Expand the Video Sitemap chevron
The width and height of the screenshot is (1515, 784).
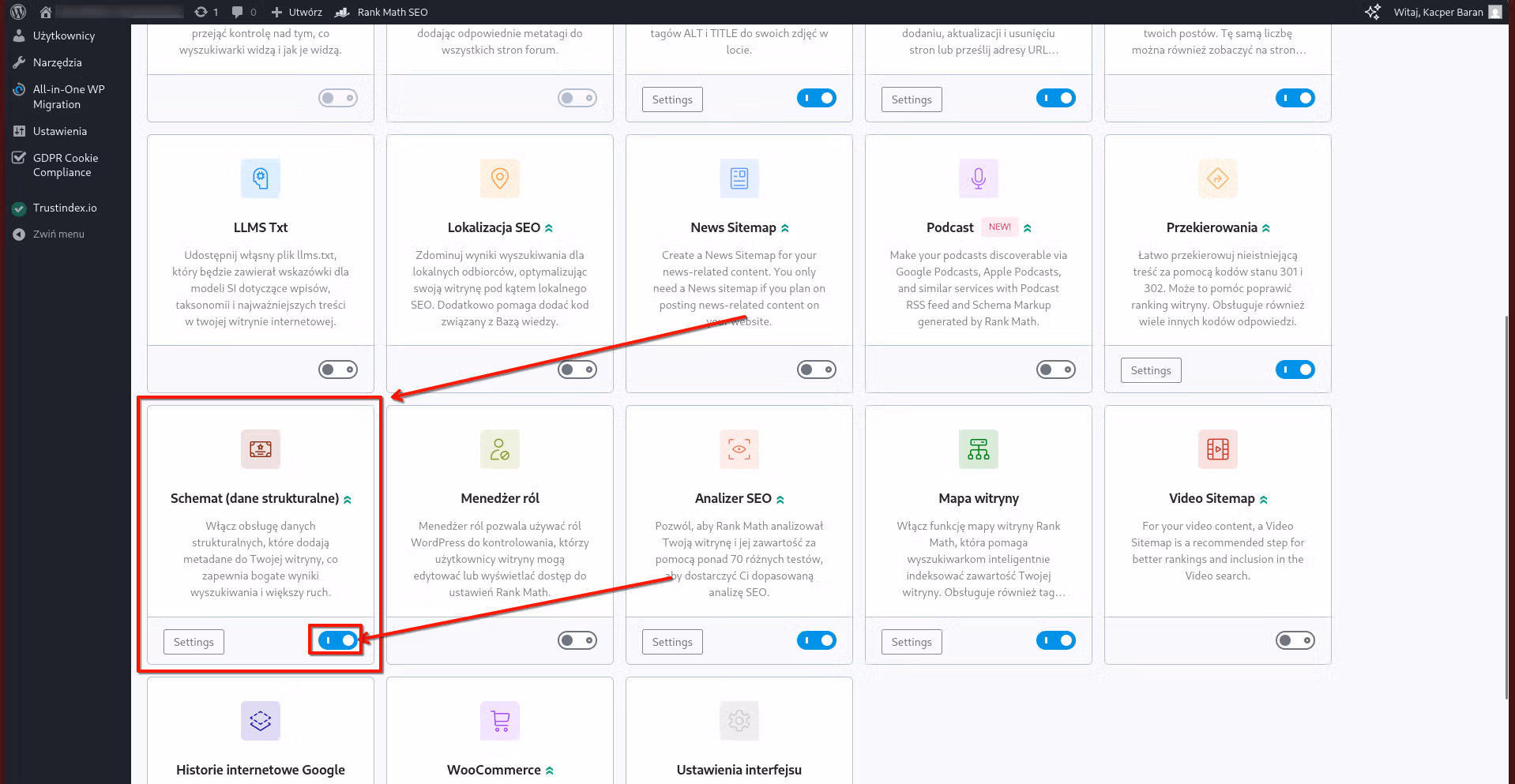pos(1264,498)
